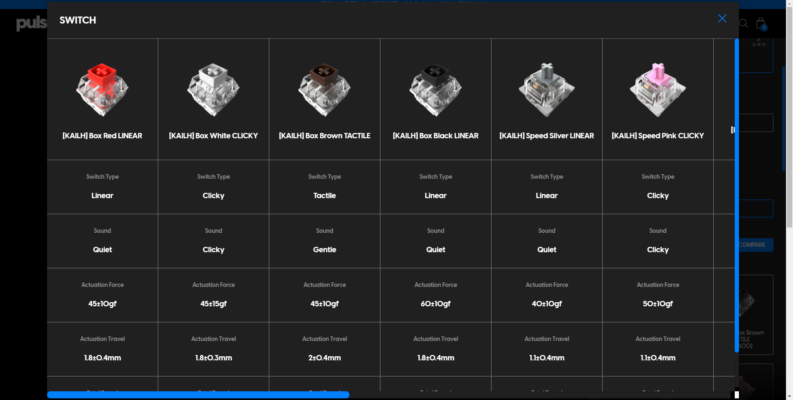Click the Kailh Box White switch image
Screen dimensions: 793x400
pos(213,89)
